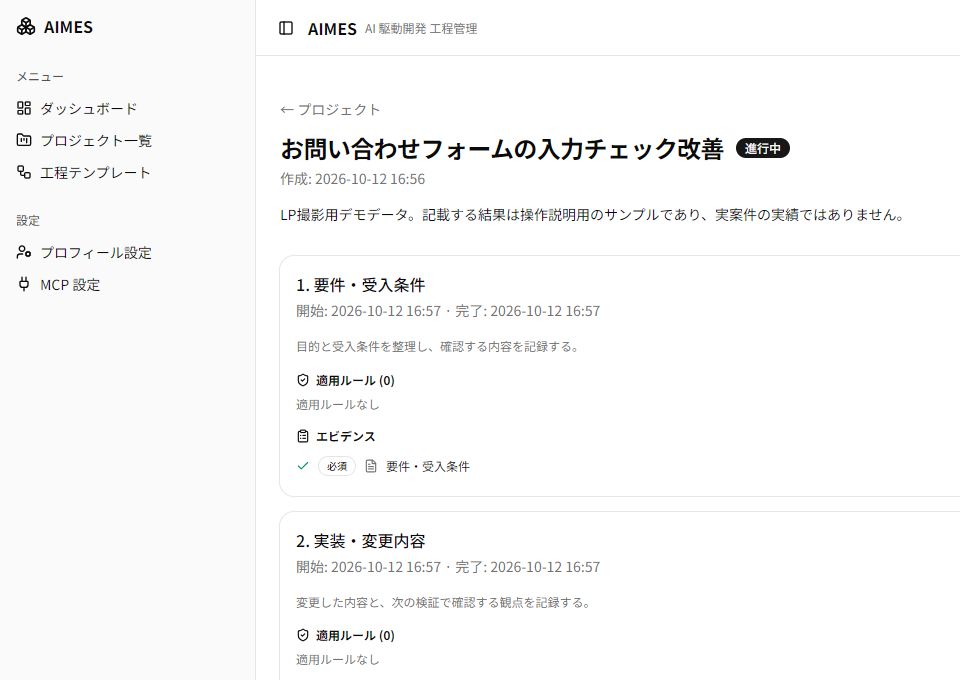Viewport: 960px width, 680px height.
Task: Click step 1 start/finish timestamp line
Action: pos(448,311)
